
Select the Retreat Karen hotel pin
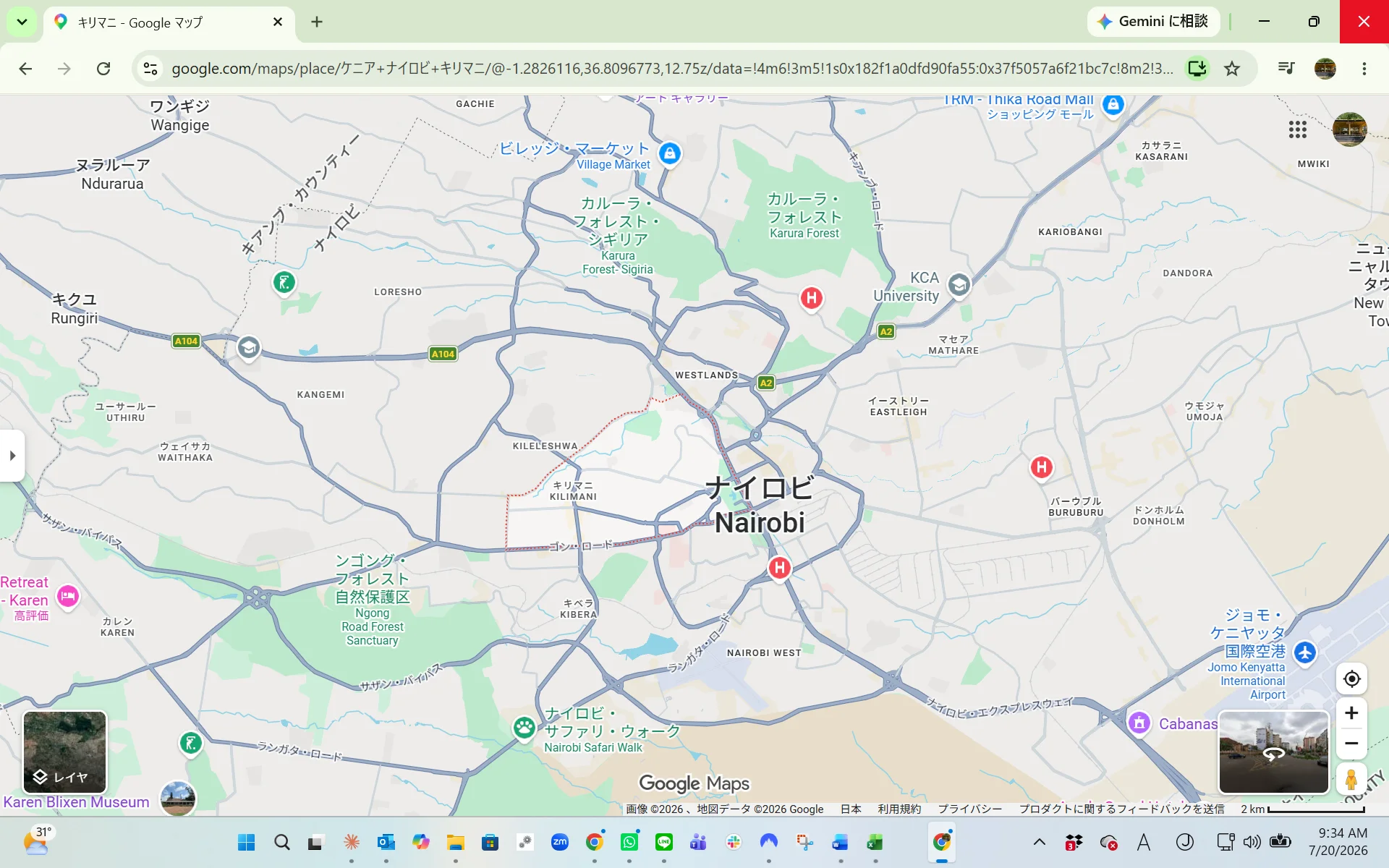(x=68, y=597)
